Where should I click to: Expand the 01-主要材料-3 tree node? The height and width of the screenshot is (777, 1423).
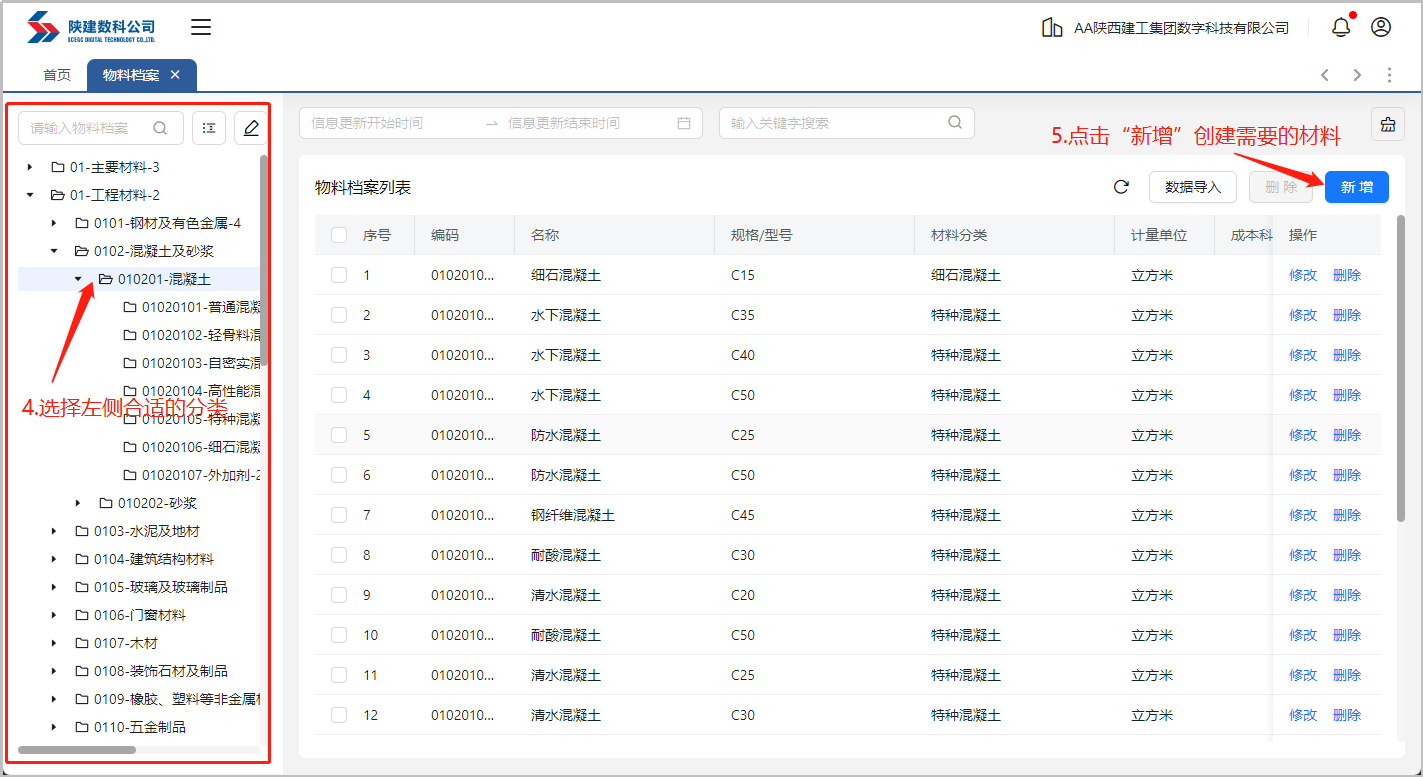tap(30, 167)
